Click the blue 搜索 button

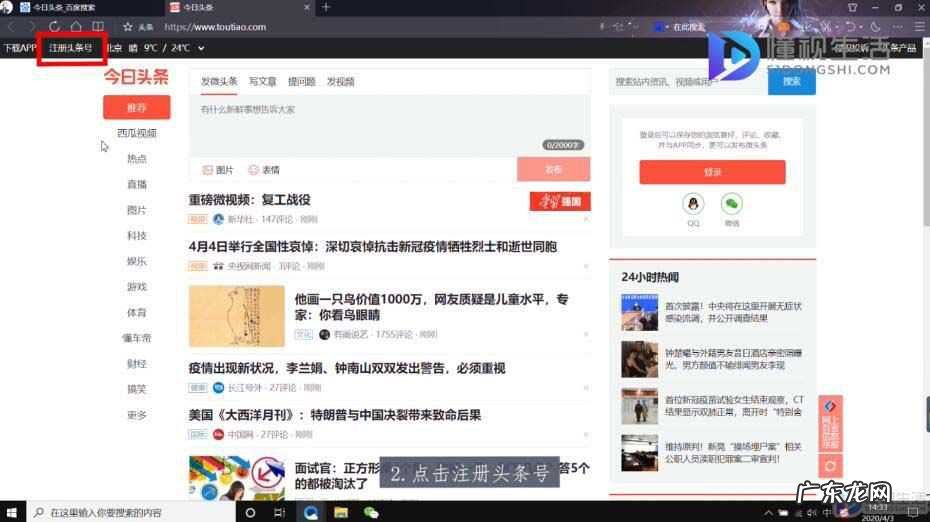[792, 82]
